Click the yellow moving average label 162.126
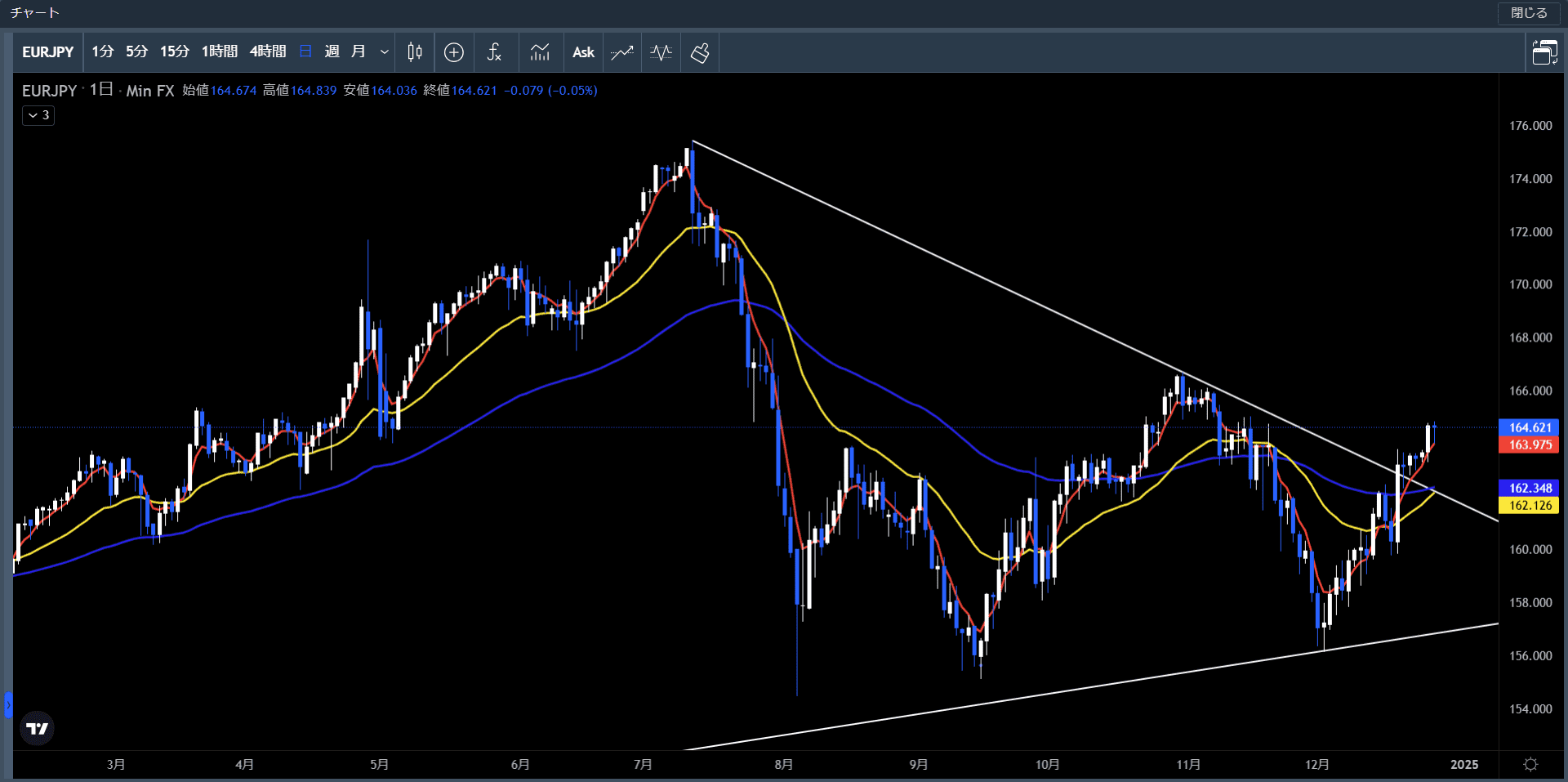 click(x=1529, y=505)
